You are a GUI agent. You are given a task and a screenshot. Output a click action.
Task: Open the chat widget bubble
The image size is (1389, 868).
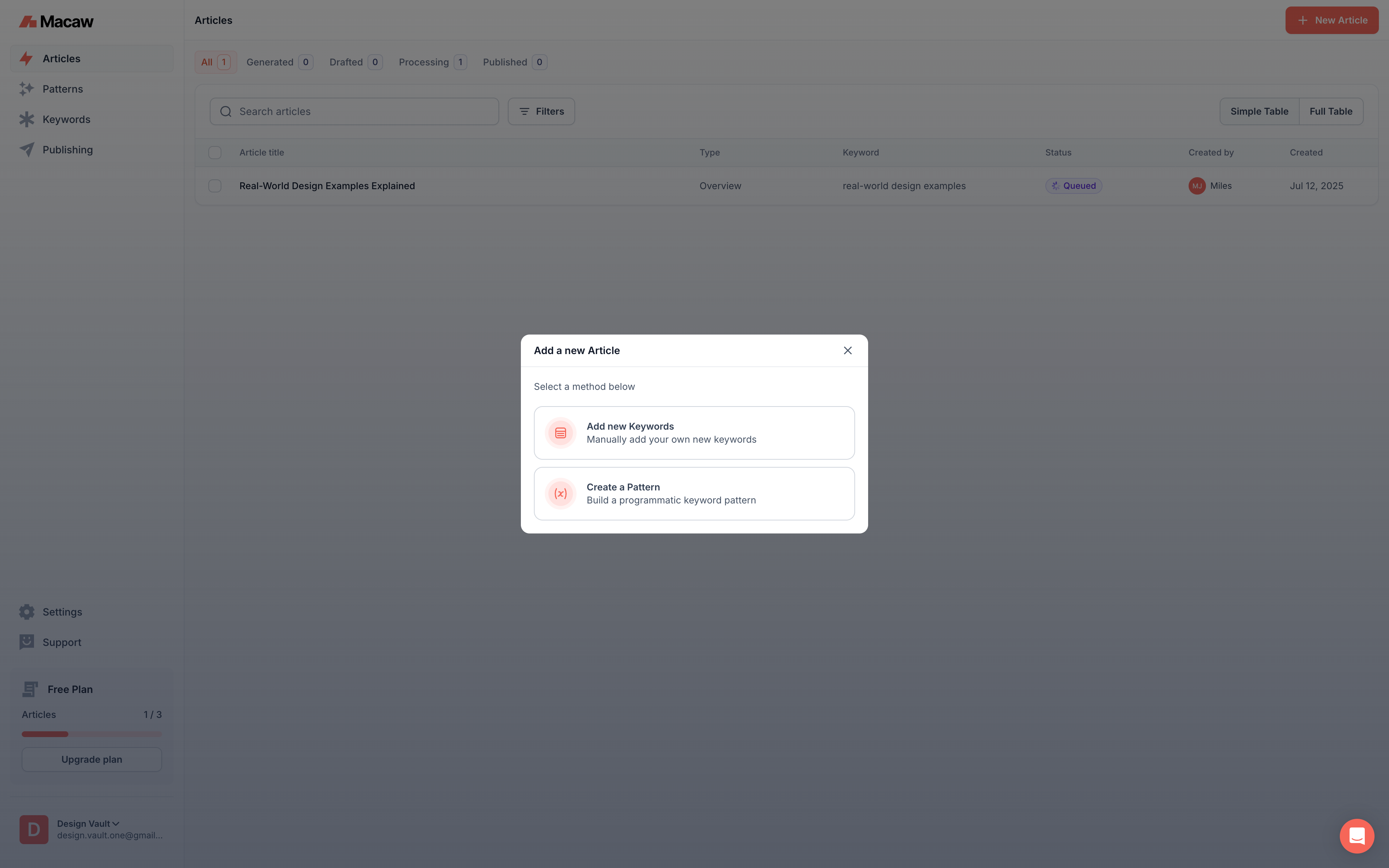pyautogui.click(x=1356, y=836)
